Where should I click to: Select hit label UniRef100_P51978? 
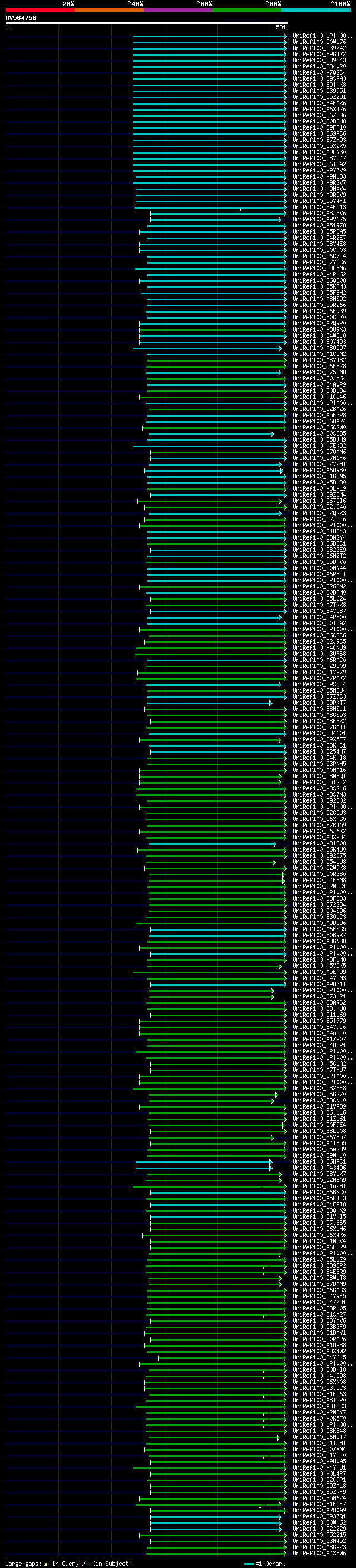coord(319,225)
